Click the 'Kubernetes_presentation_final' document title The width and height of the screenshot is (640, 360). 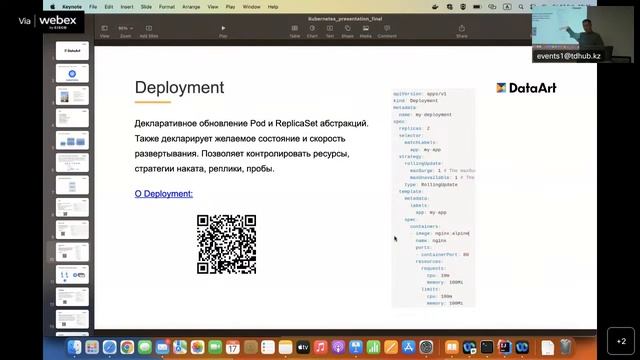pos(345,19)
